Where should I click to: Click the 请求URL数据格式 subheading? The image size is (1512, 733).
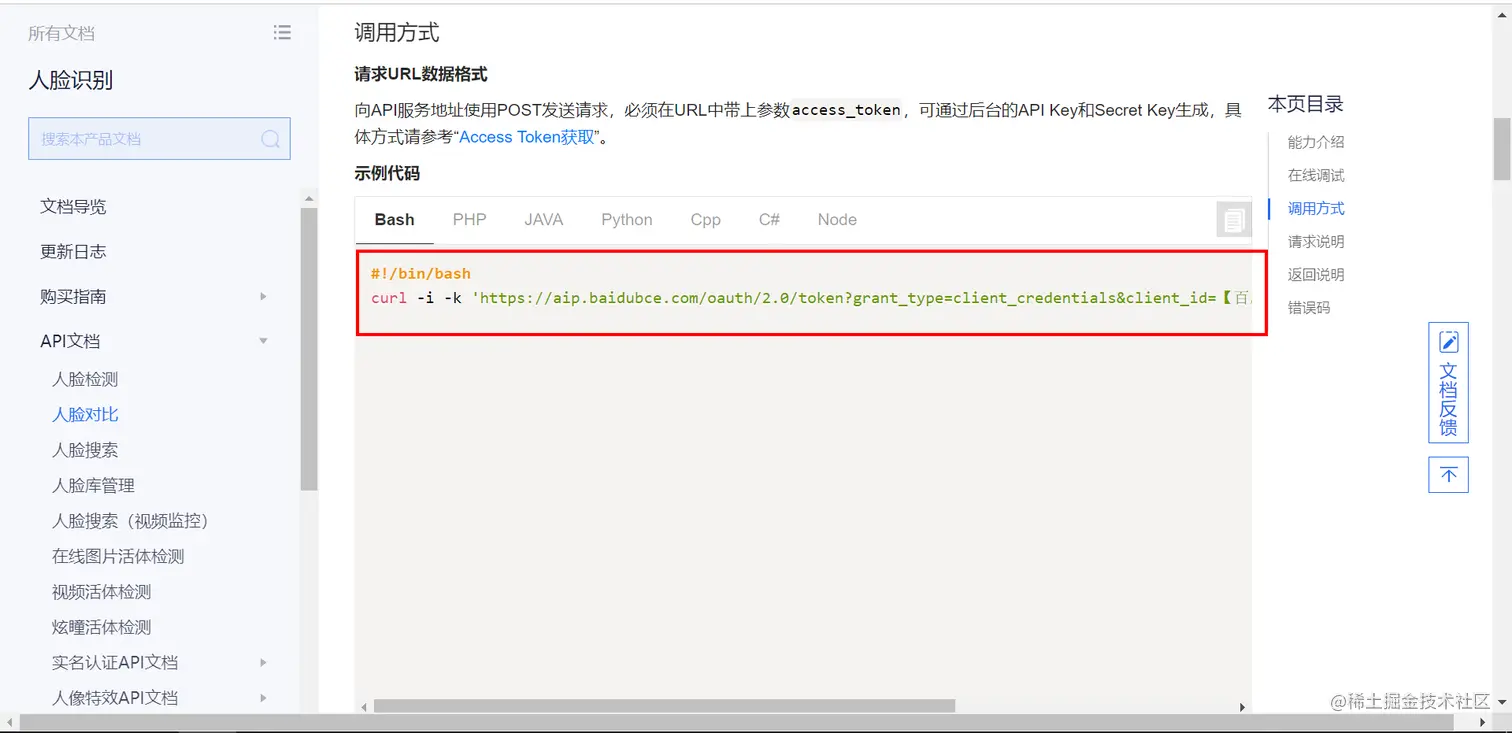click(x=421, y=74)
